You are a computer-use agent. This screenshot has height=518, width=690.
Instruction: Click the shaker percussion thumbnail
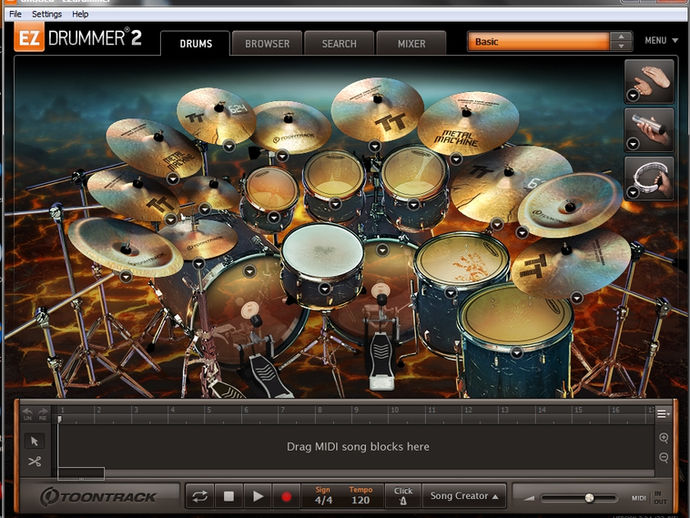coord(650,130)
